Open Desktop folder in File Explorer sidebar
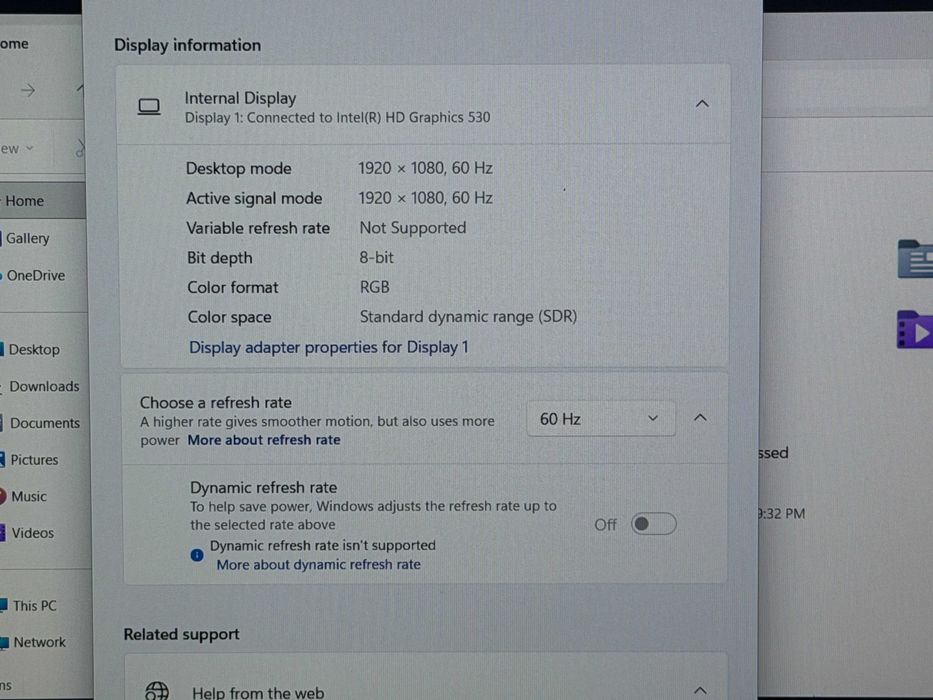The width and height of the screenshot is (933, 700). [x=33, y=349]
